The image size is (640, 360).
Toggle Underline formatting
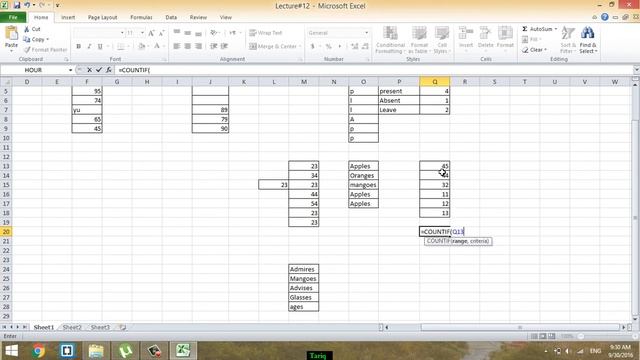[x=100, y=47]
